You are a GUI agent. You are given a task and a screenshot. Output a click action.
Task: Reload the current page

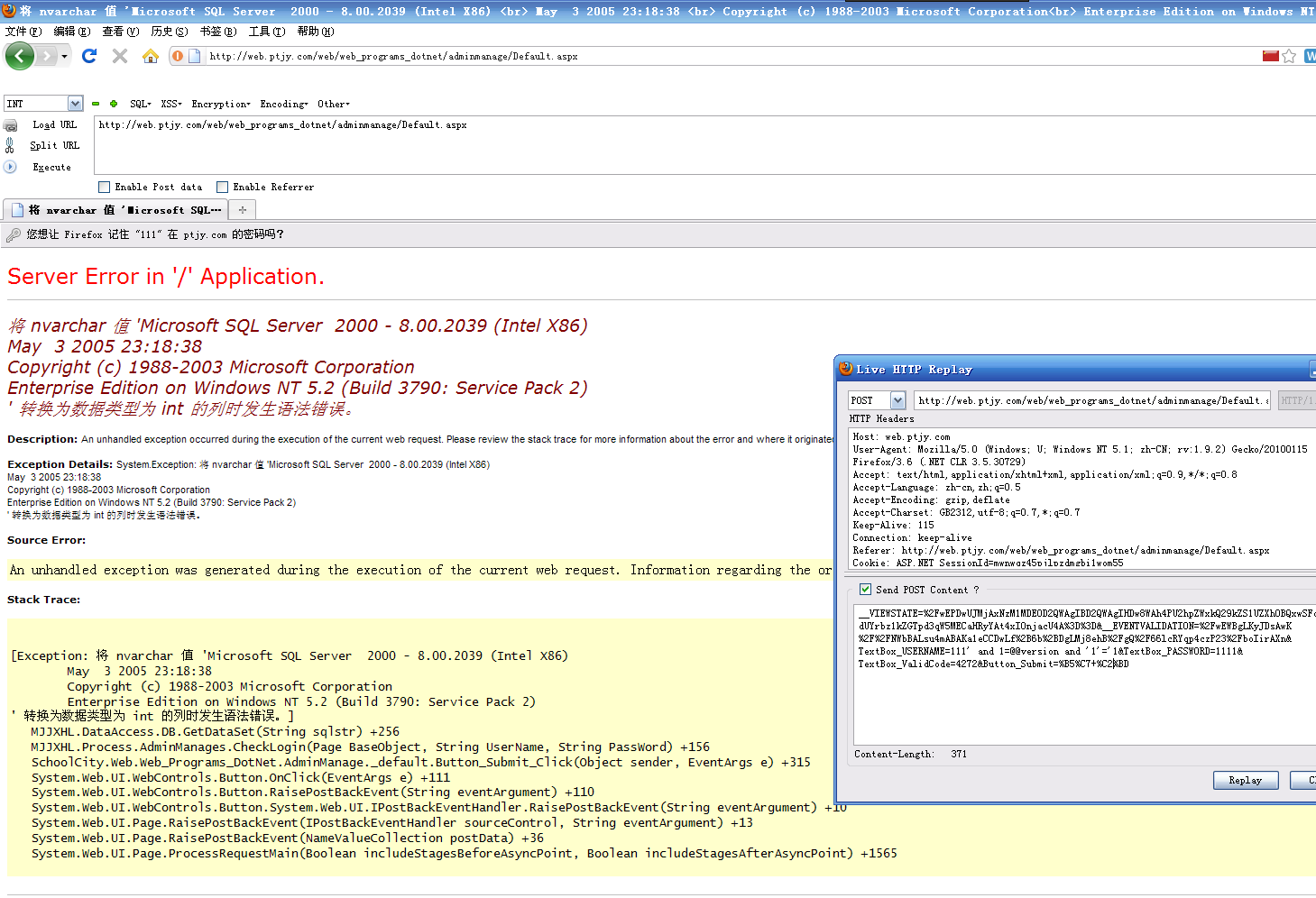tap(89, 56)
